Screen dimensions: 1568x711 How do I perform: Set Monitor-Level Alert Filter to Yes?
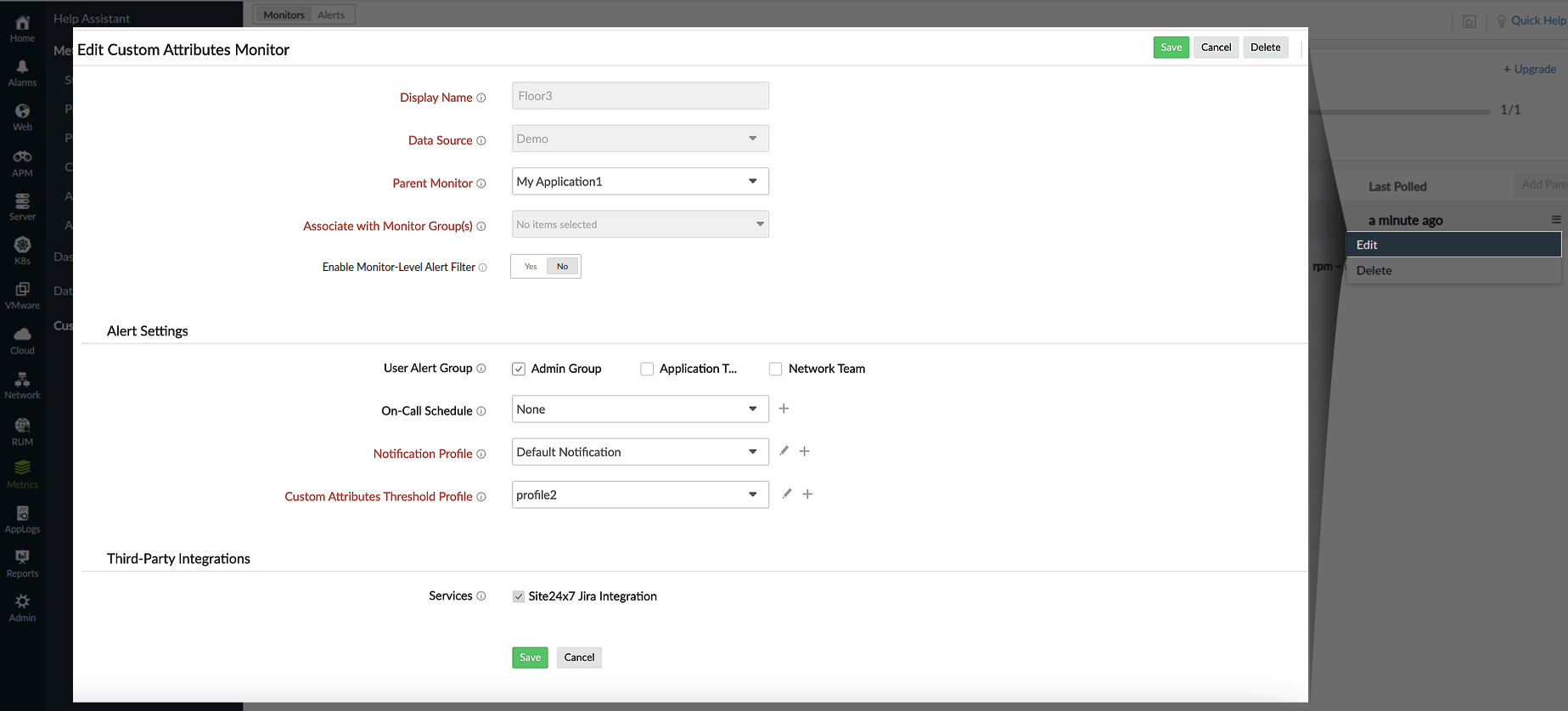click(531, 267)
